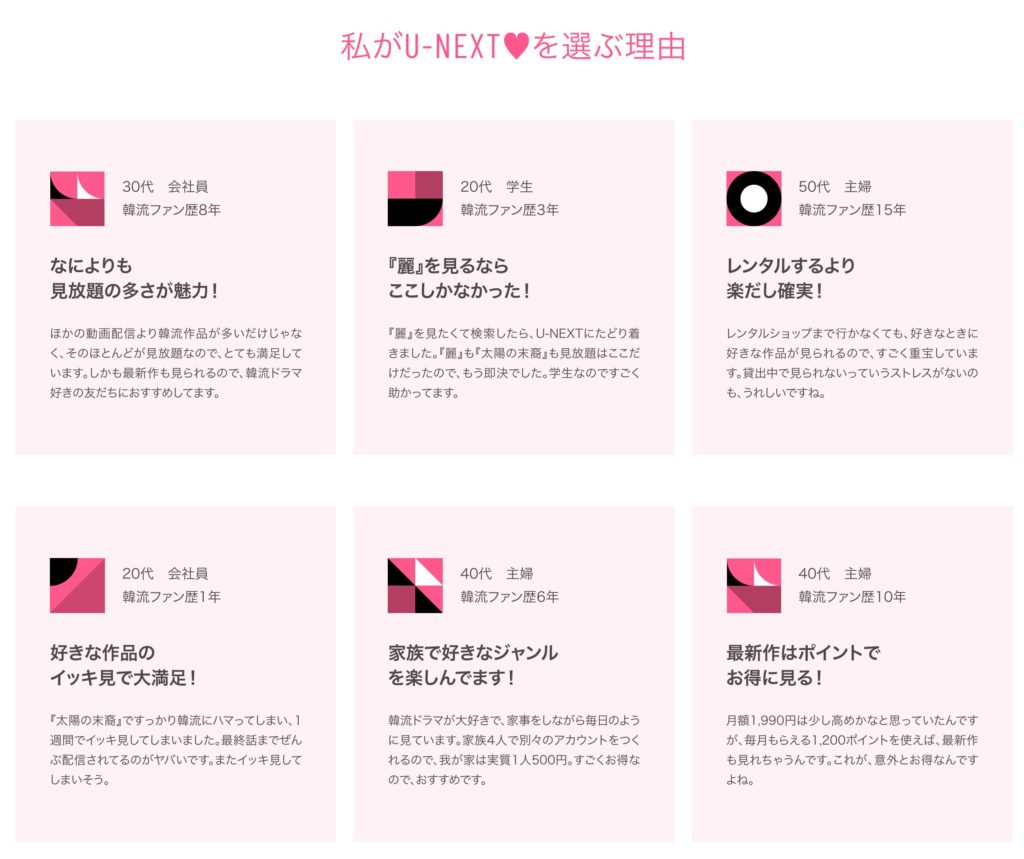This screenshot has width=1024, height=859.
Task: Click the 好きな作品のイッキ見で大満足! title
Action: tap(123, 665)
